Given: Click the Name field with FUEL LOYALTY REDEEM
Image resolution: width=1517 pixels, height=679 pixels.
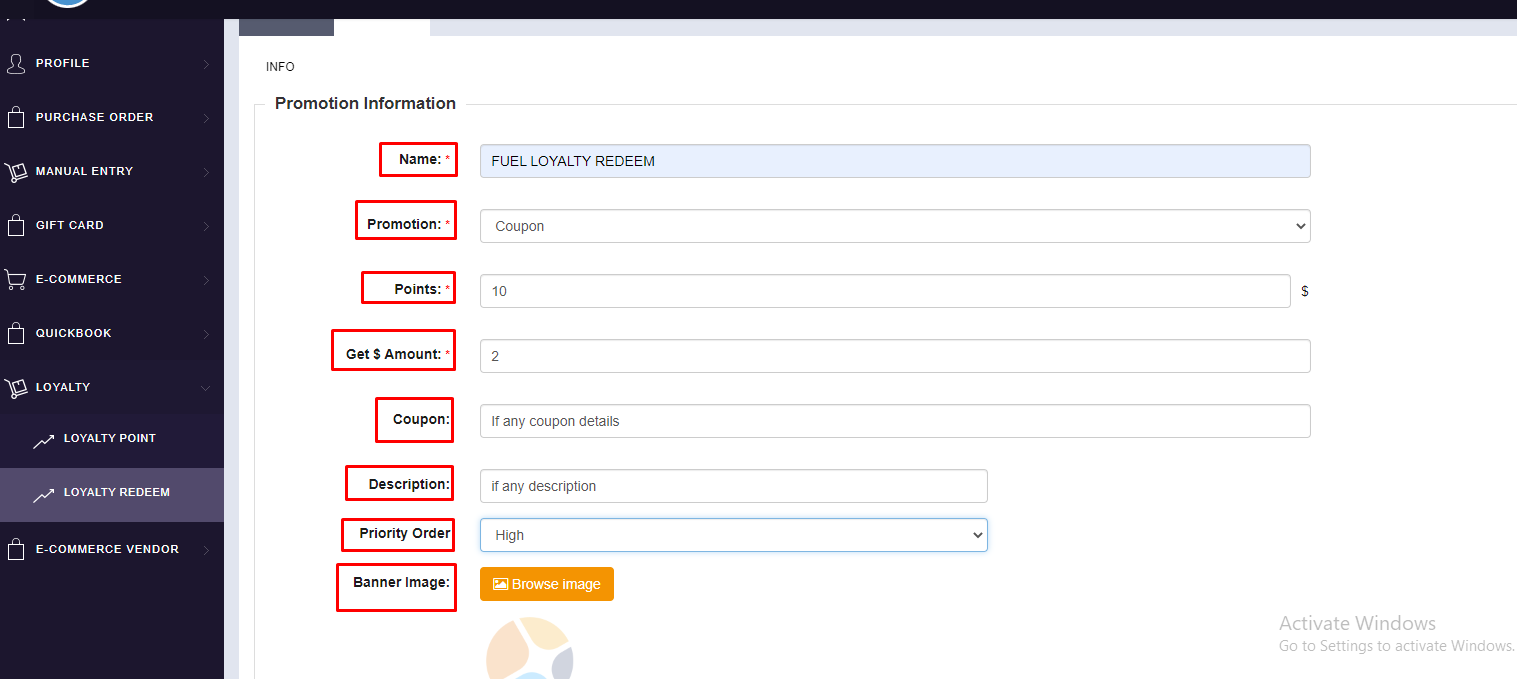Looking at the screenshot, I should pos(894,161).
